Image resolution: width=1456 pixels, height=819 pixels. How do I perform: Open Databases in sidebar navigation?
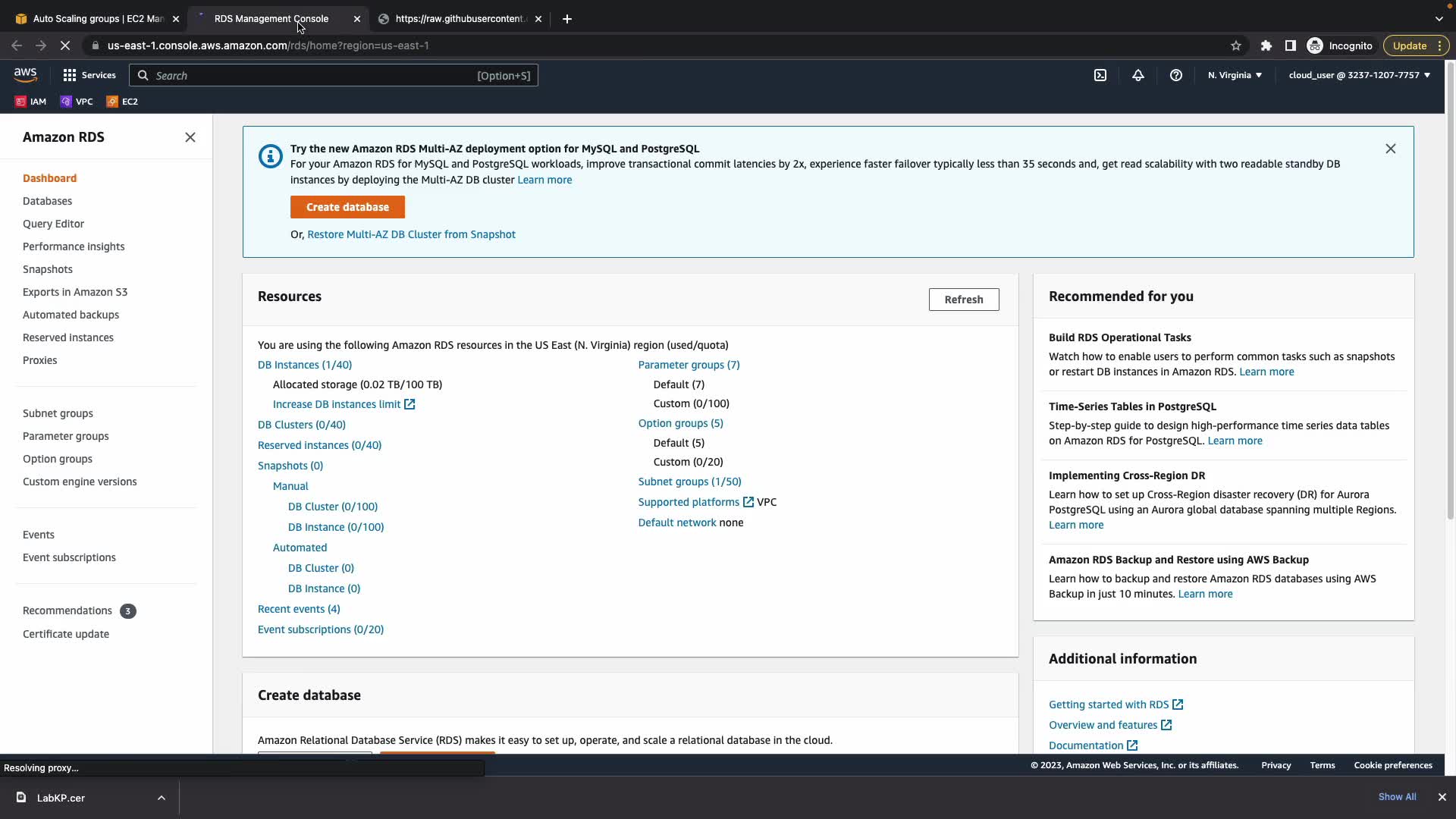point(47,201)
